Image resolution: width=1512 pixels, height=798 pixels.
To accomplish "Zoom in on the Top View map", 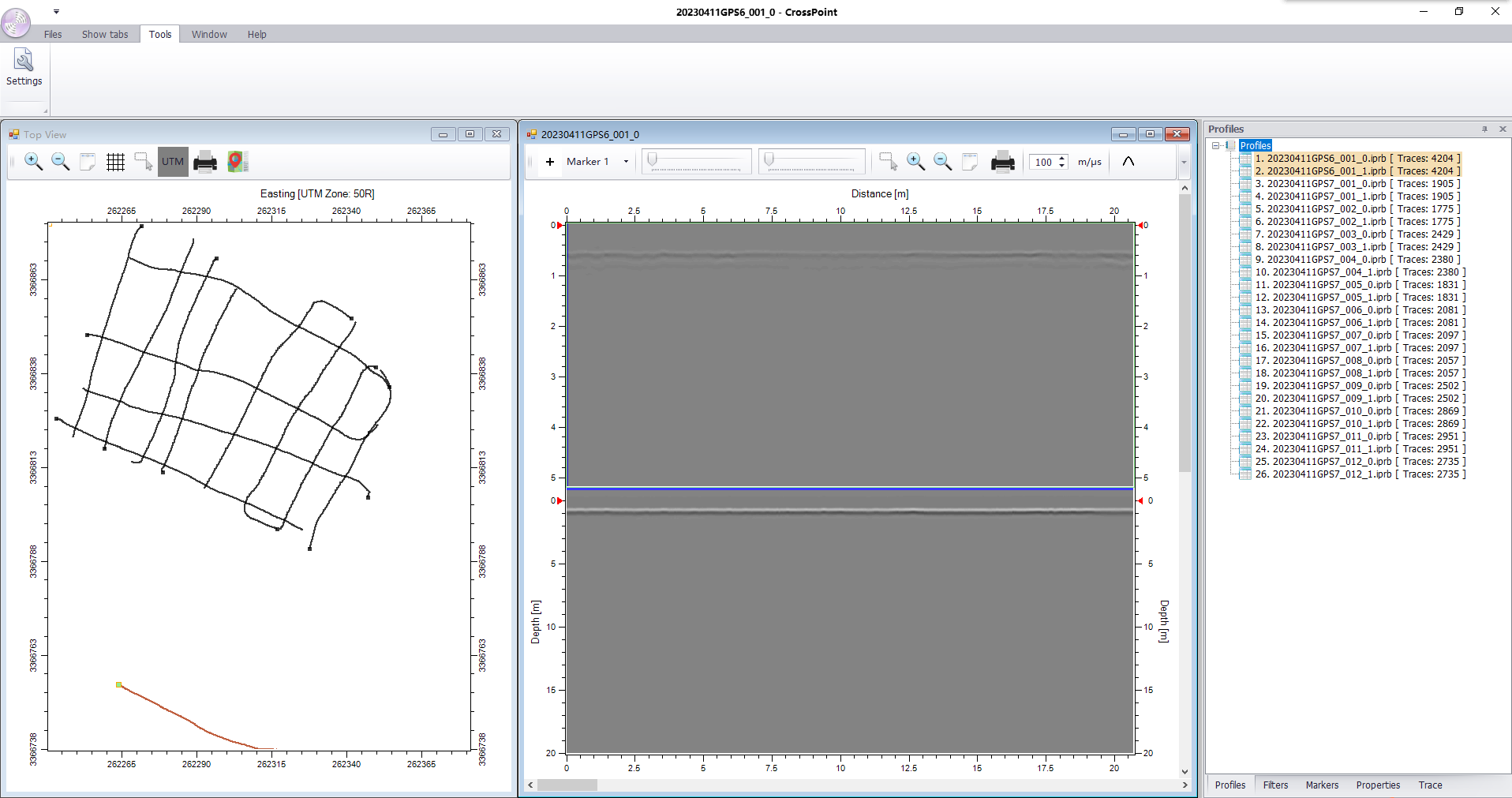I will pos(34,162).
